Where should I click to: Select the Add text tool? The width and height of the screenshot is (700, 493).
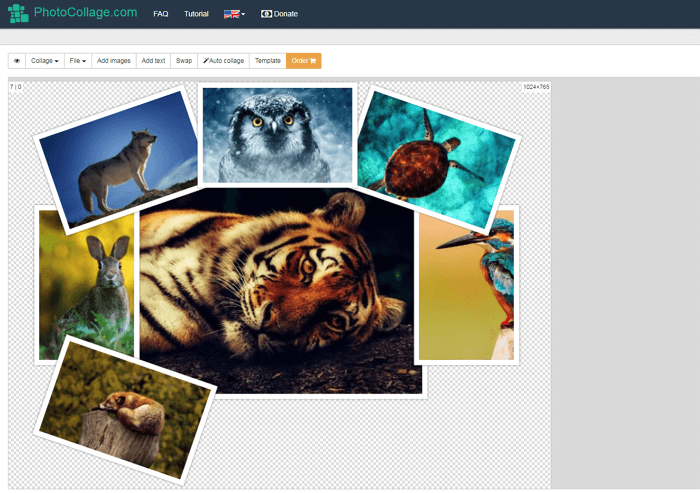153,61
